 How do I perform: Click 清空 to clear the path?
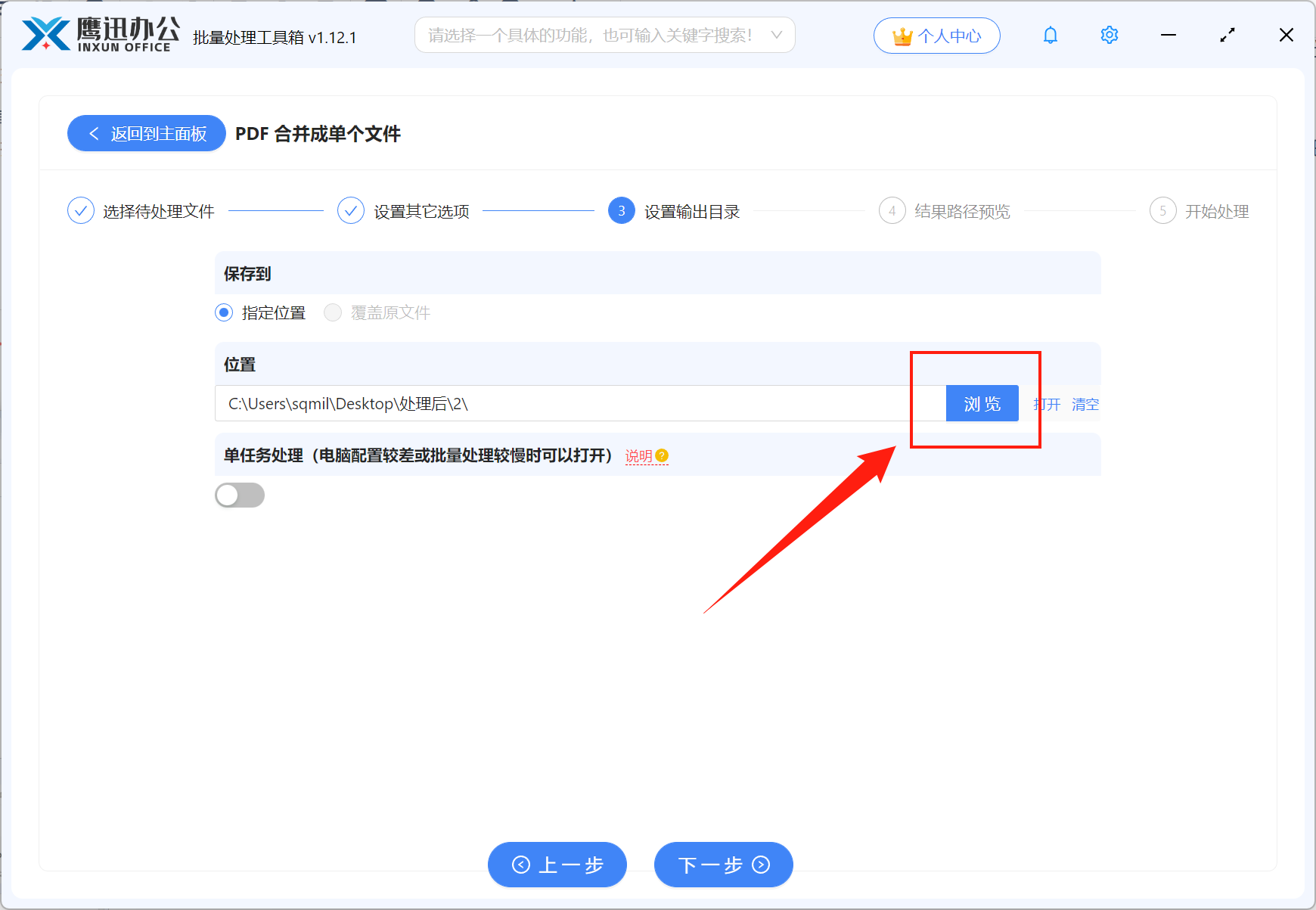pyautogui.click(x=1085, y=403)
